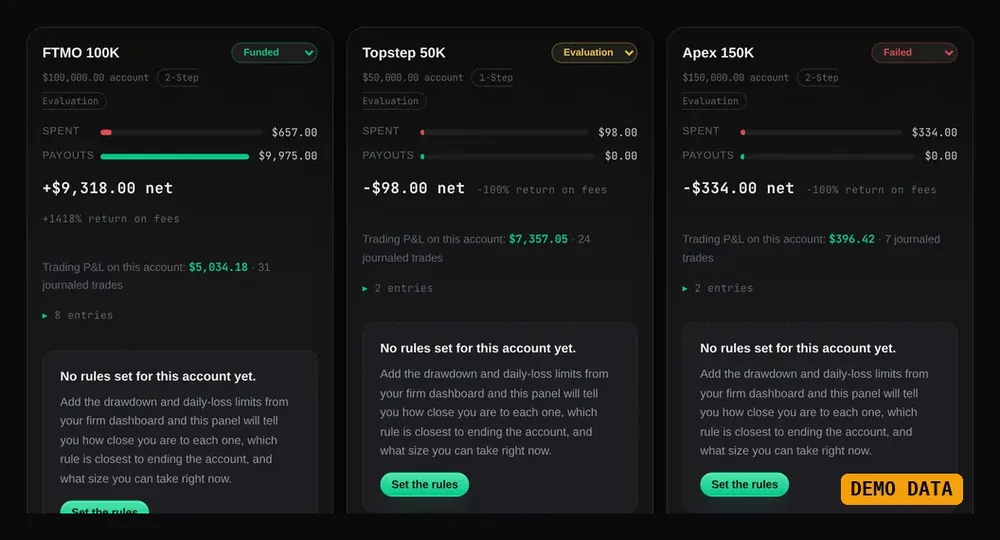Expand the 8 entries list on FTMO
Screen dimensions: 1000x540
[78, 315]
